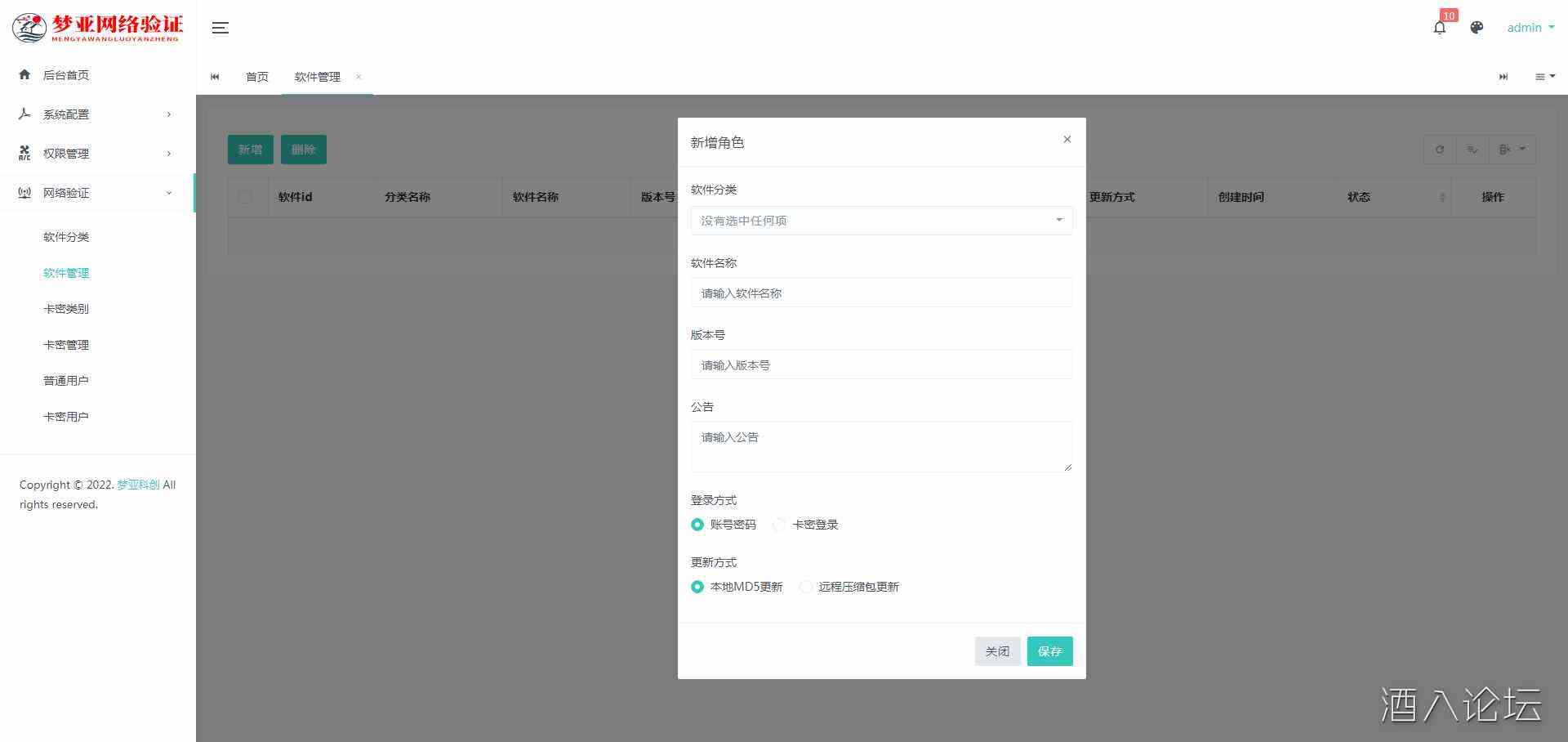Screen dimensions: 1568x742
Task: Switch to the 软件管理 tab
Action: pos(318,77)
